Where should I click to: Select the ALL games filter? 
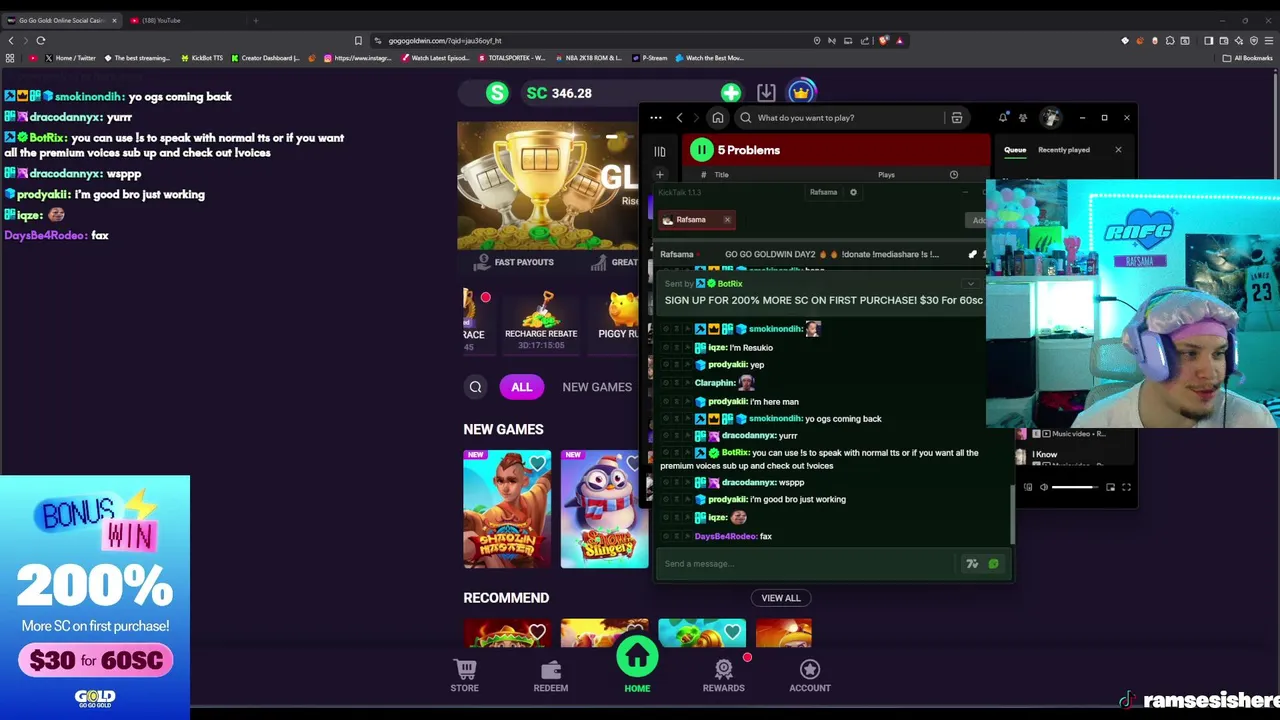(x=522, y=387)
